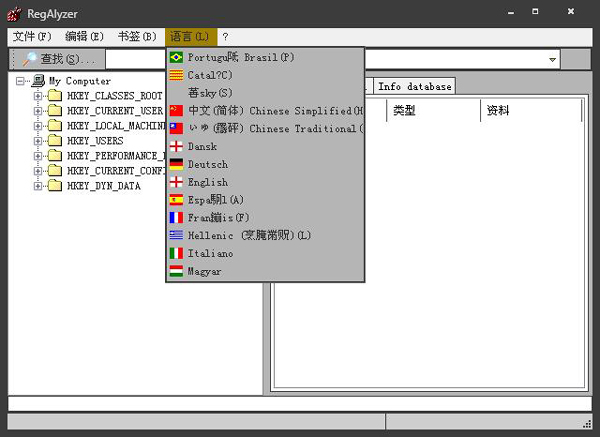This screenshot has height=437, width=600.
Task: Switch to the Info database tab
Action: tap(414, 86)
